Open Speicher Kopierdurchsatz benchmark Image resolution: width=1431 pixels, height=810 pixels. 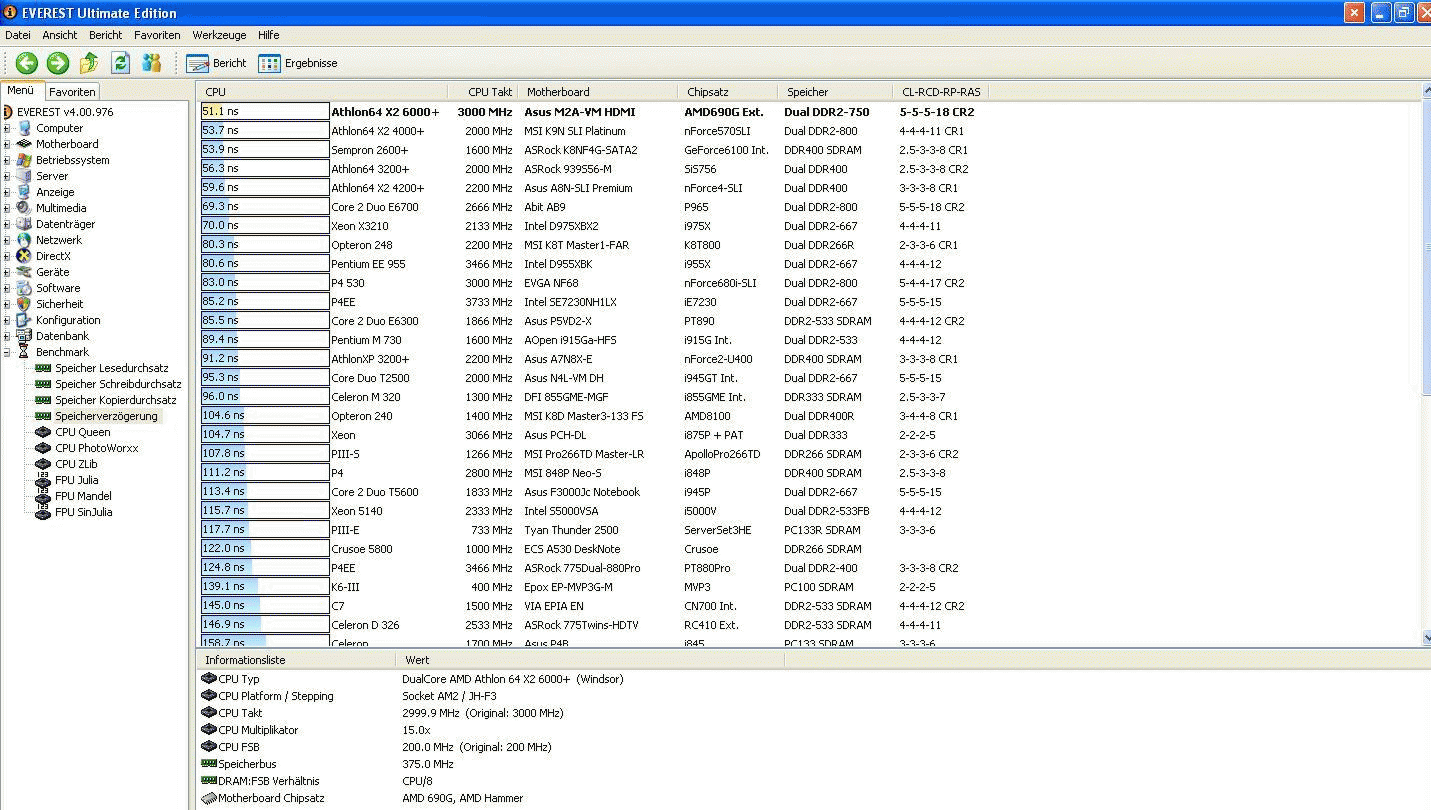pos(116,400)
